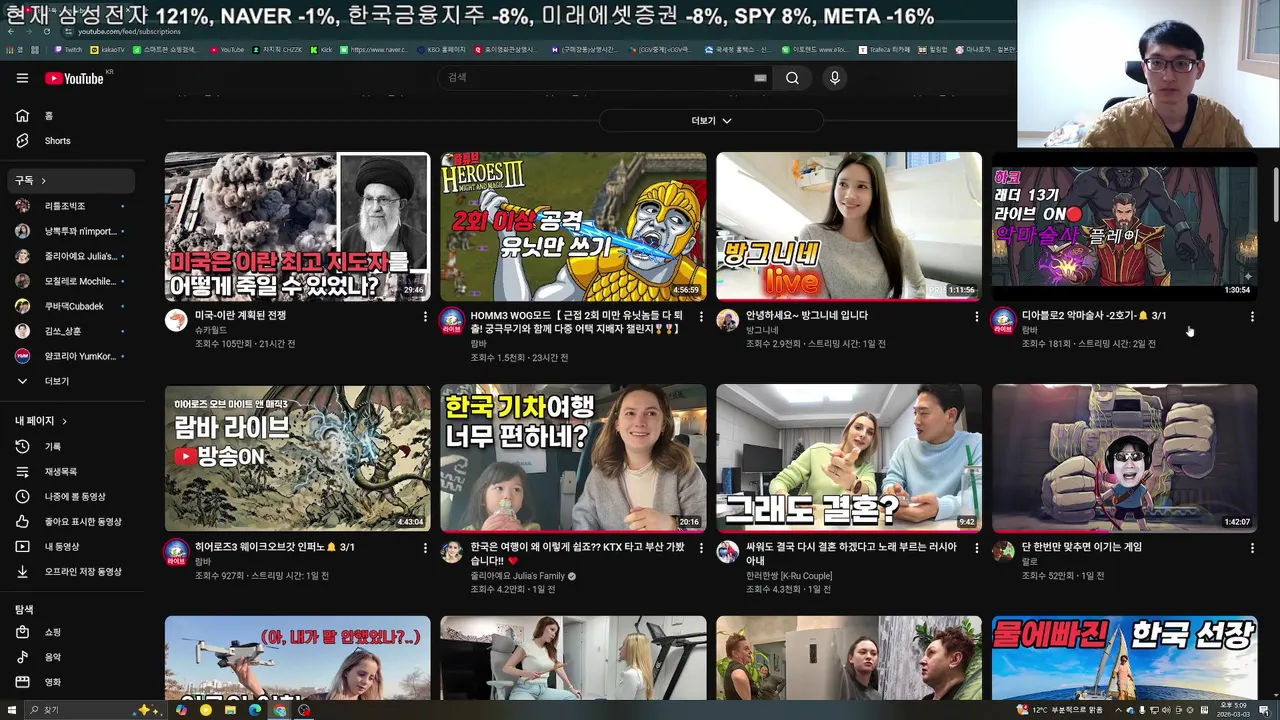This screenshot has width=1280, height=720.
Task: Open 치지직 CHZZK bookmark
Action: 279,49
